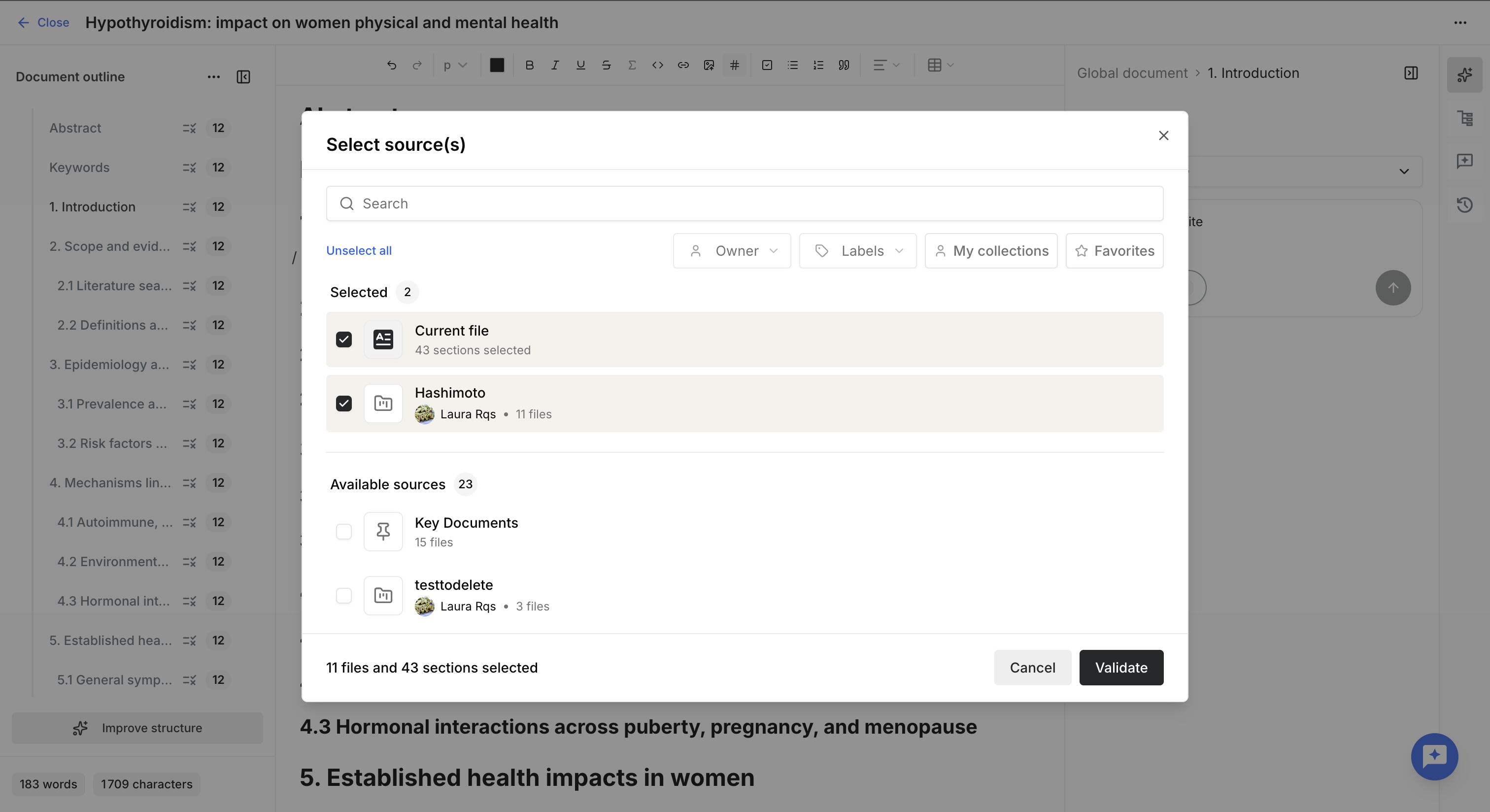Click the undo arrow icon

click(x=392, y=66)
